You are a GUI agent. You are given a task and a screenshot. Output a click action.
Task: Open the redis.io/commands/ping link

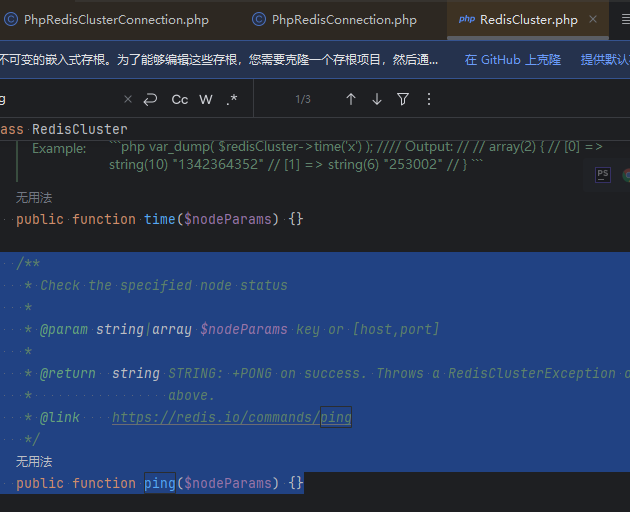[x=232, y=417]
